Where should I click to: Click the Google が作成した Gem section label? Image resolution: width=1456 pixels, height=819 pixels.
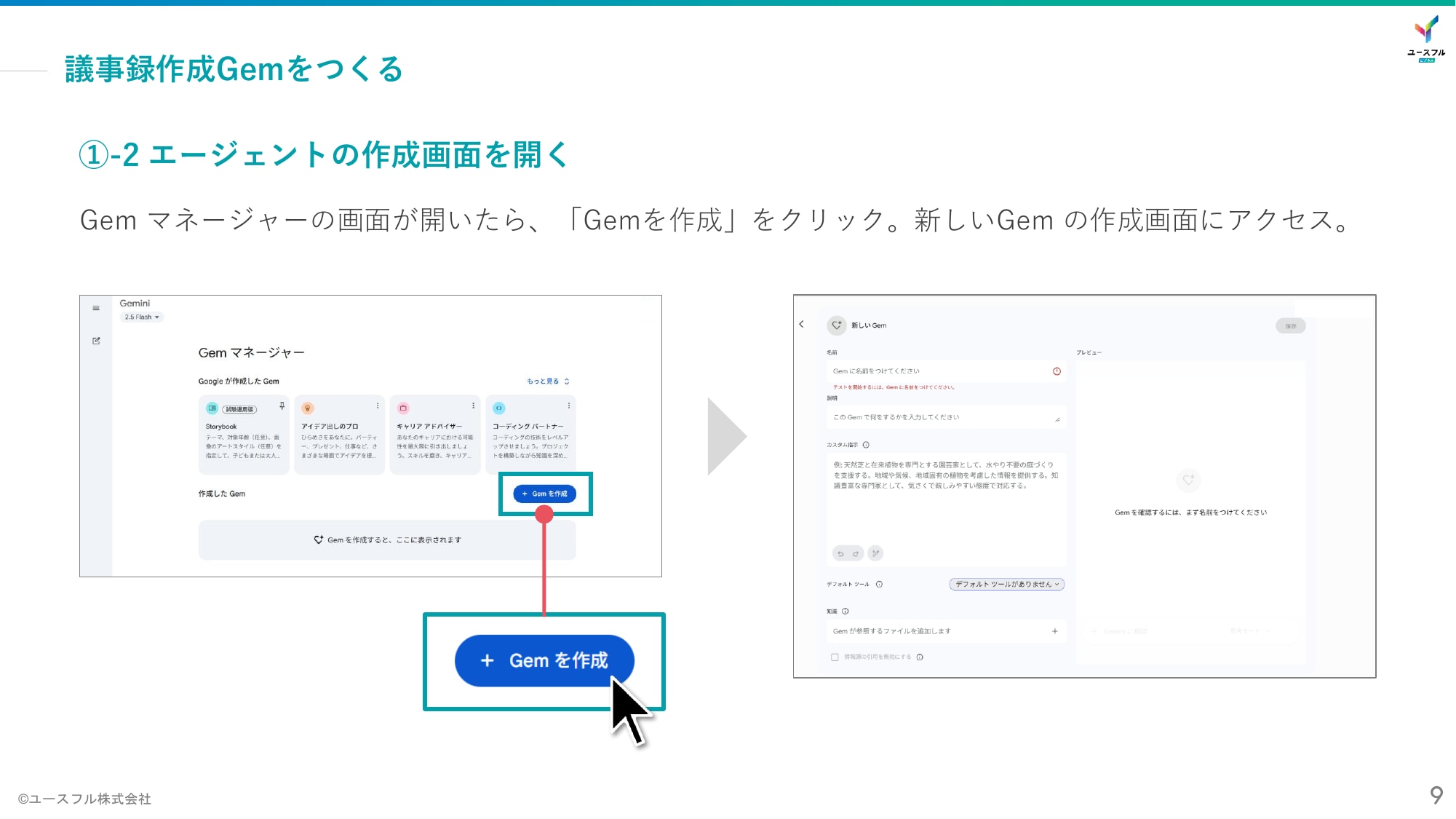pos(239,381)
